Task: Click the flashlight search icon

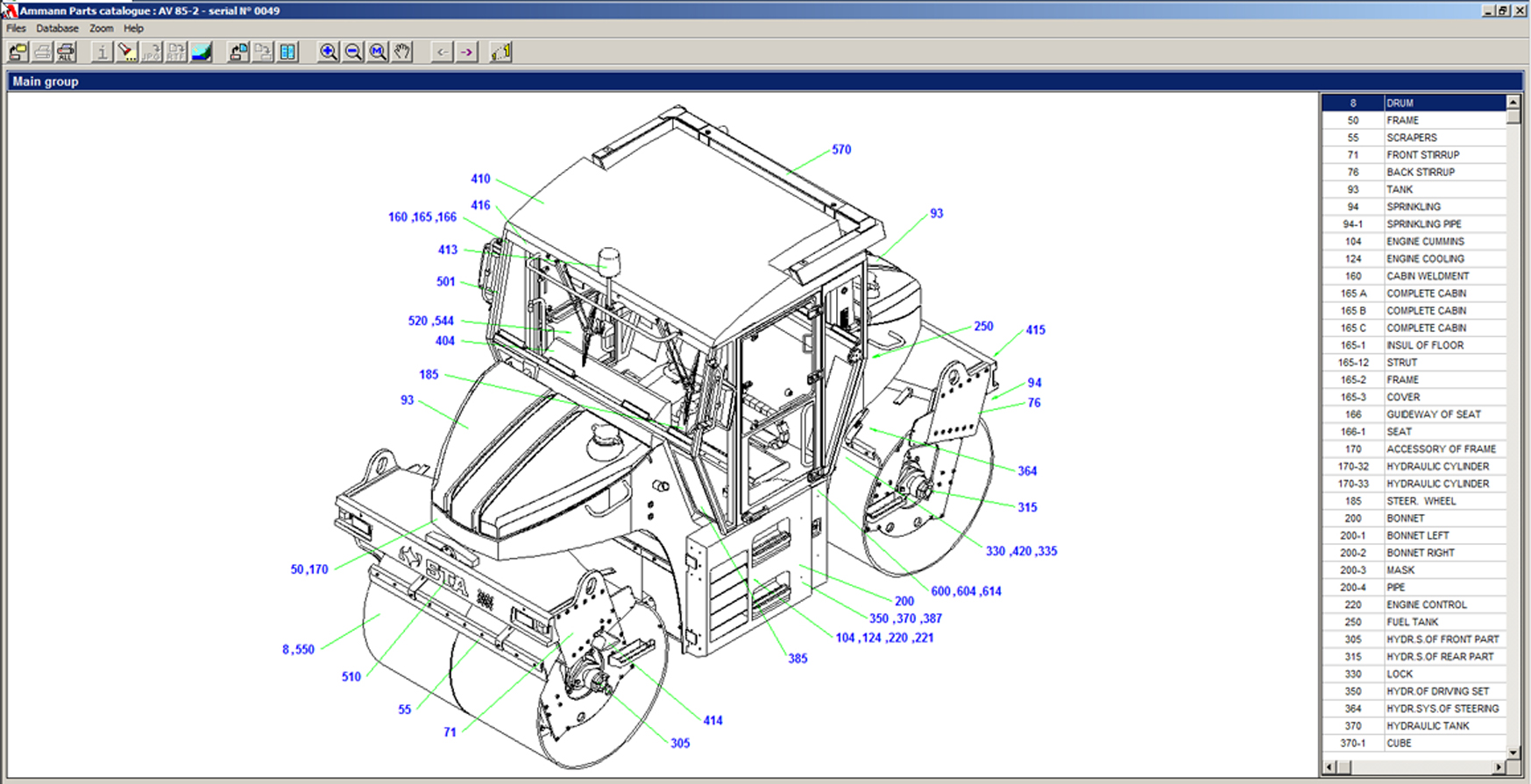Action: (127, 53)
